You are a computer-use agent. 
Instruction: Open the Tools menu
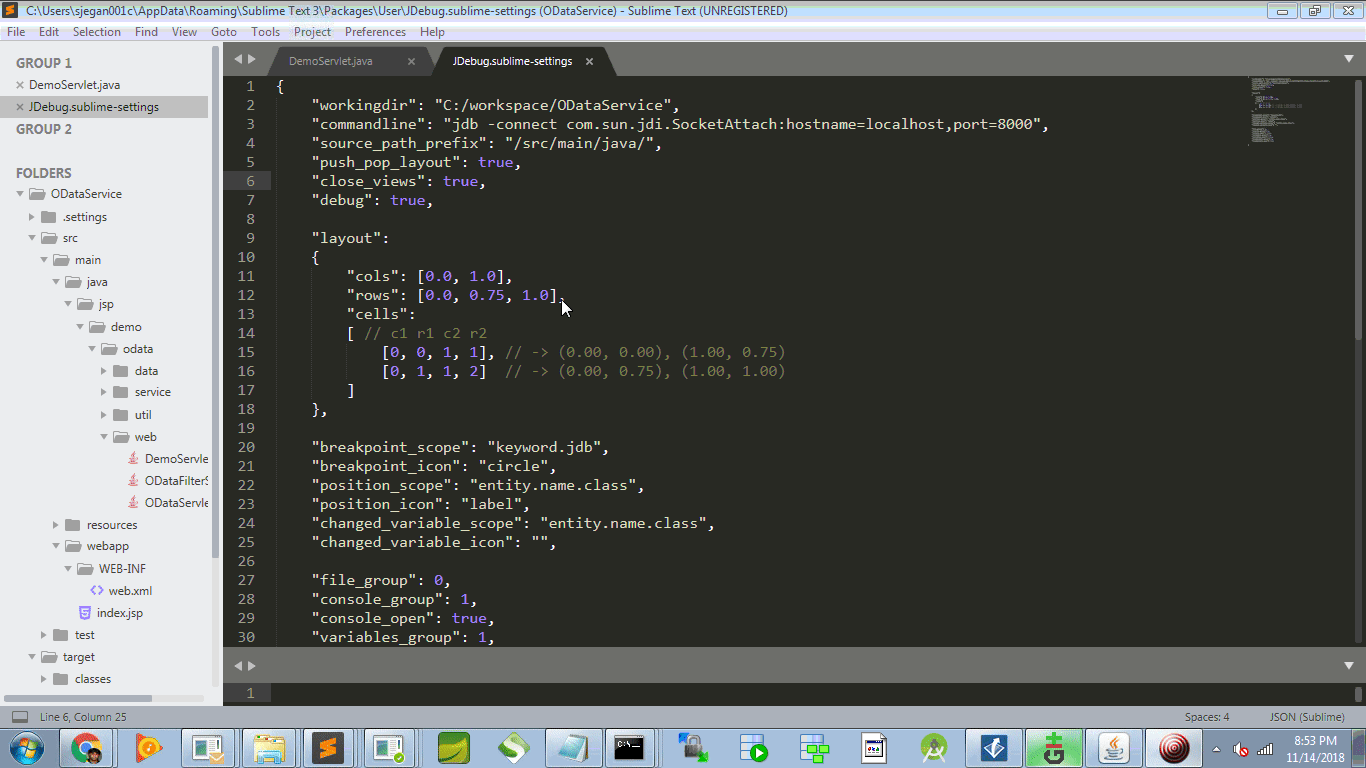266,32
